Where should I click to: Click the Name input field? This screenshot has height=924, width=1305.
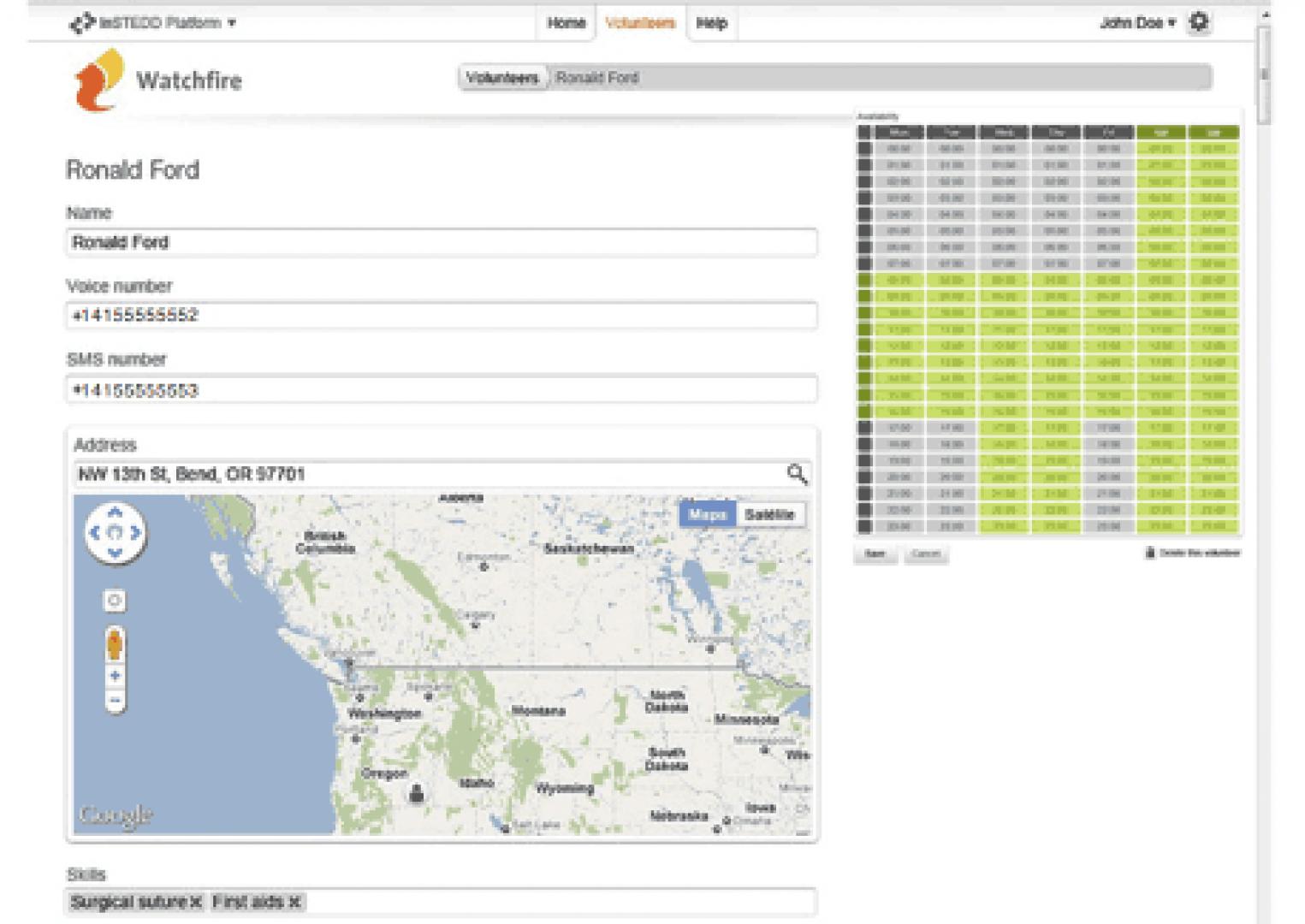point(442,242)
